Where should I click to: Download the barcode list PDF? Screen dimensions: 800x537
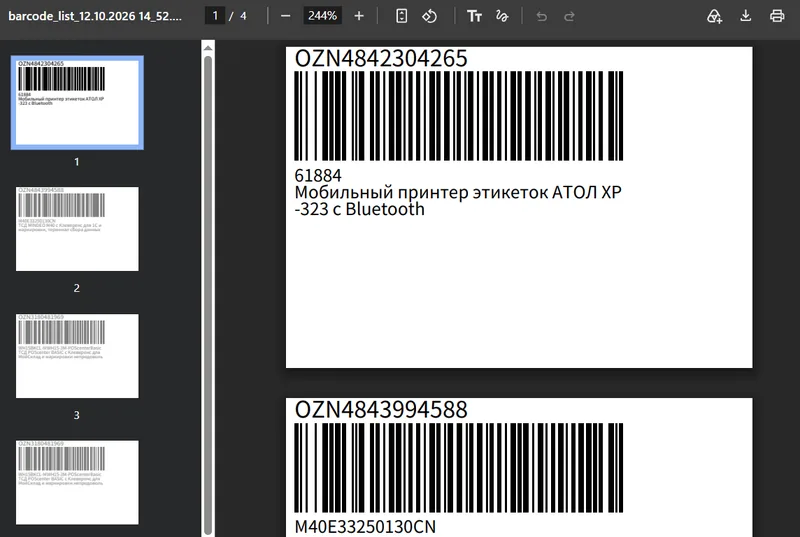tap(745, 16)
